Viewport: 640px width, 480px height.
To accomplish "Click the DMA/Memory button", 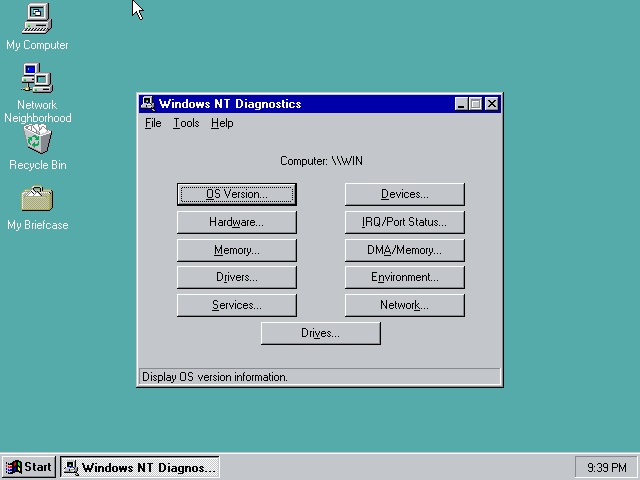I will coord(404,250).
